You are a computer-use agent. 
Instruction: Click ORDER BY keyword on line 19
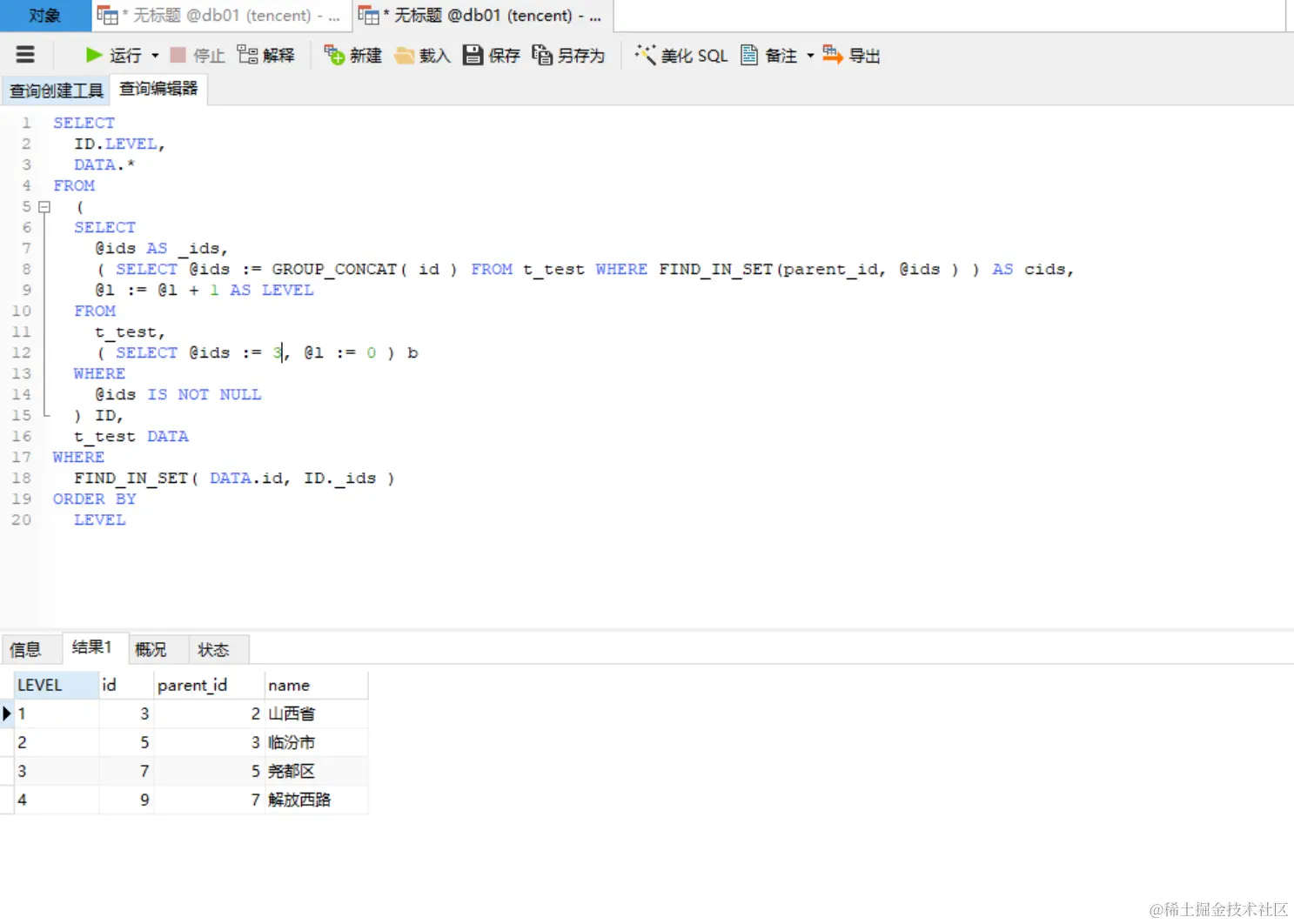(x=95, y=499)
